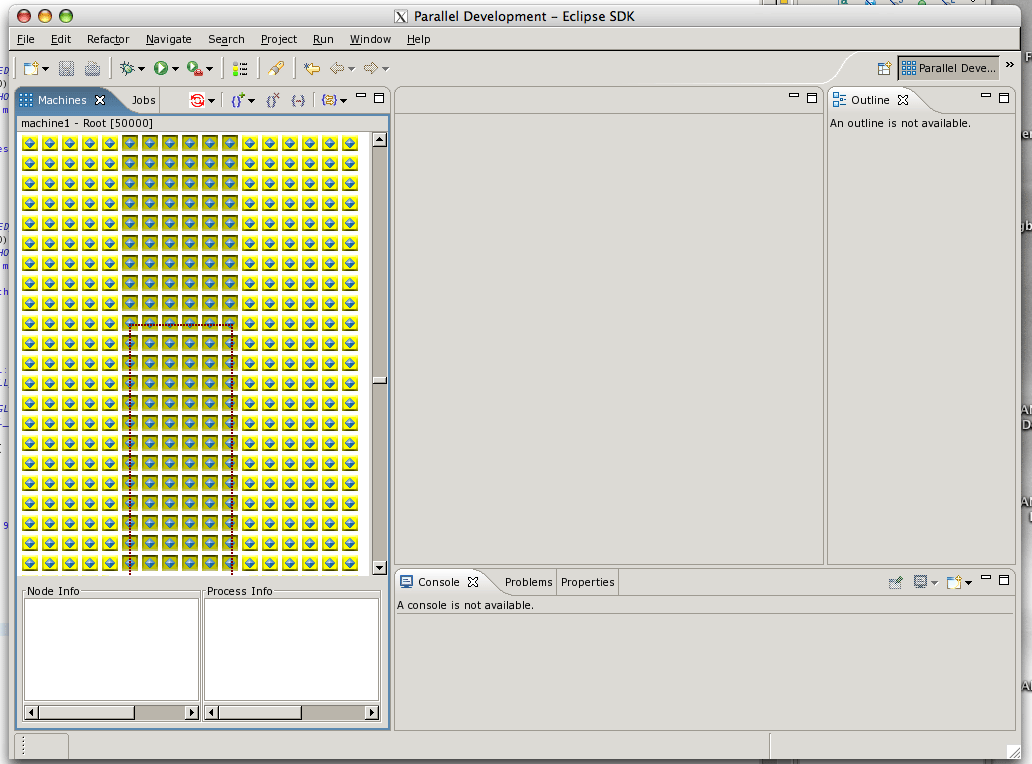Click the flashlight Search icon in toolbar

276,68
